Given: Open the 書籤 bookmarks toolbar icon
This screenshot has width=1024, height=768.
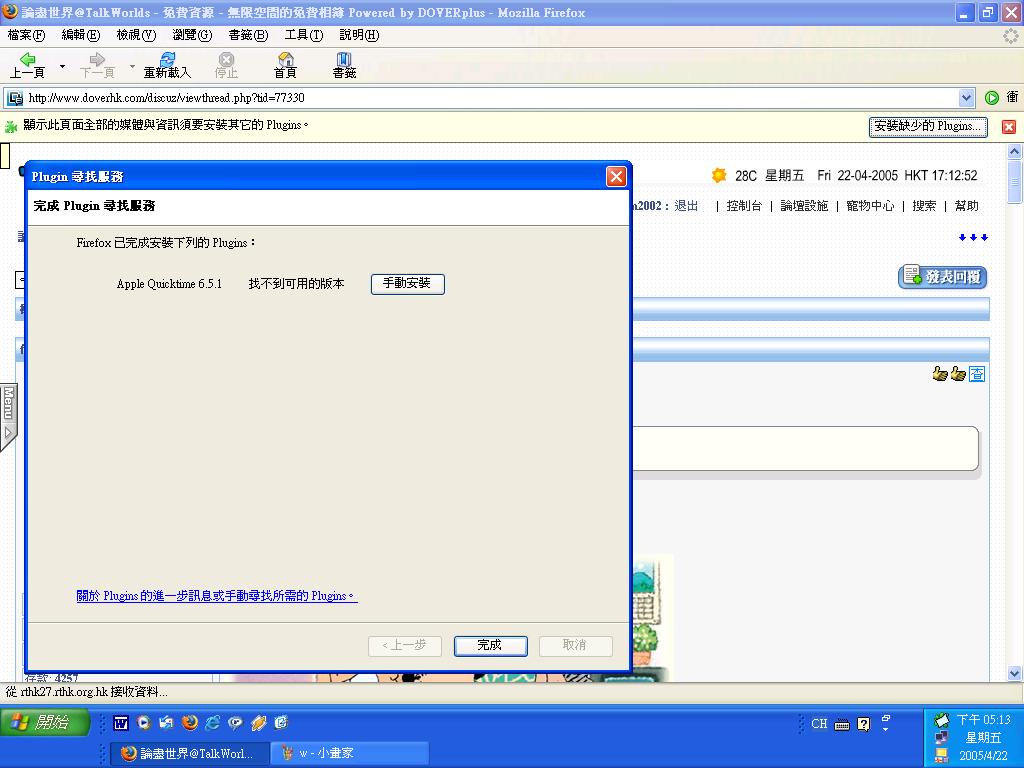Looking at the screenshot, I should tap(344, 65).
